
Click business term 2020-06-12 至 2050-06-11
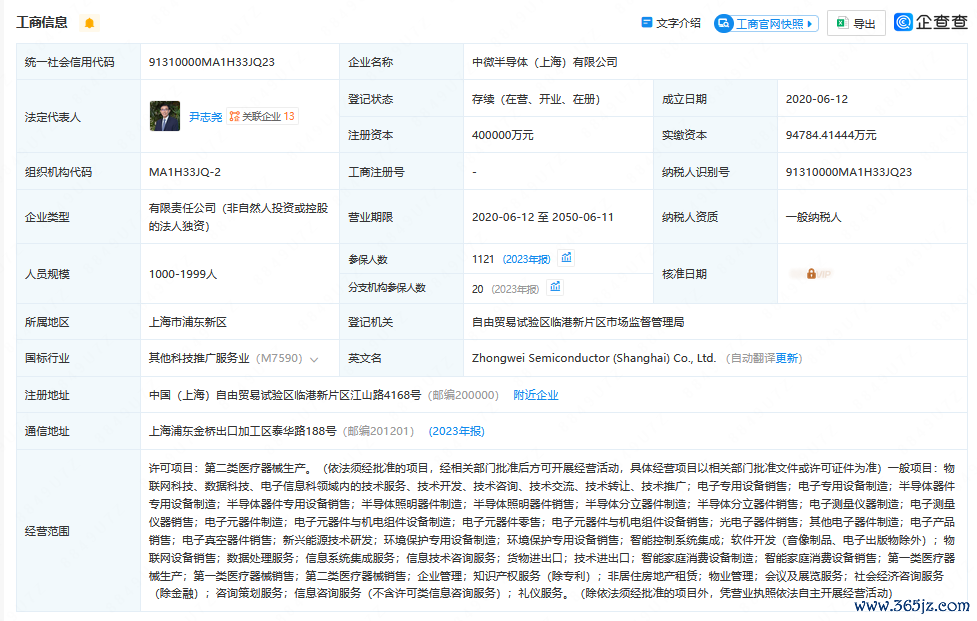[x=543, y=217]
